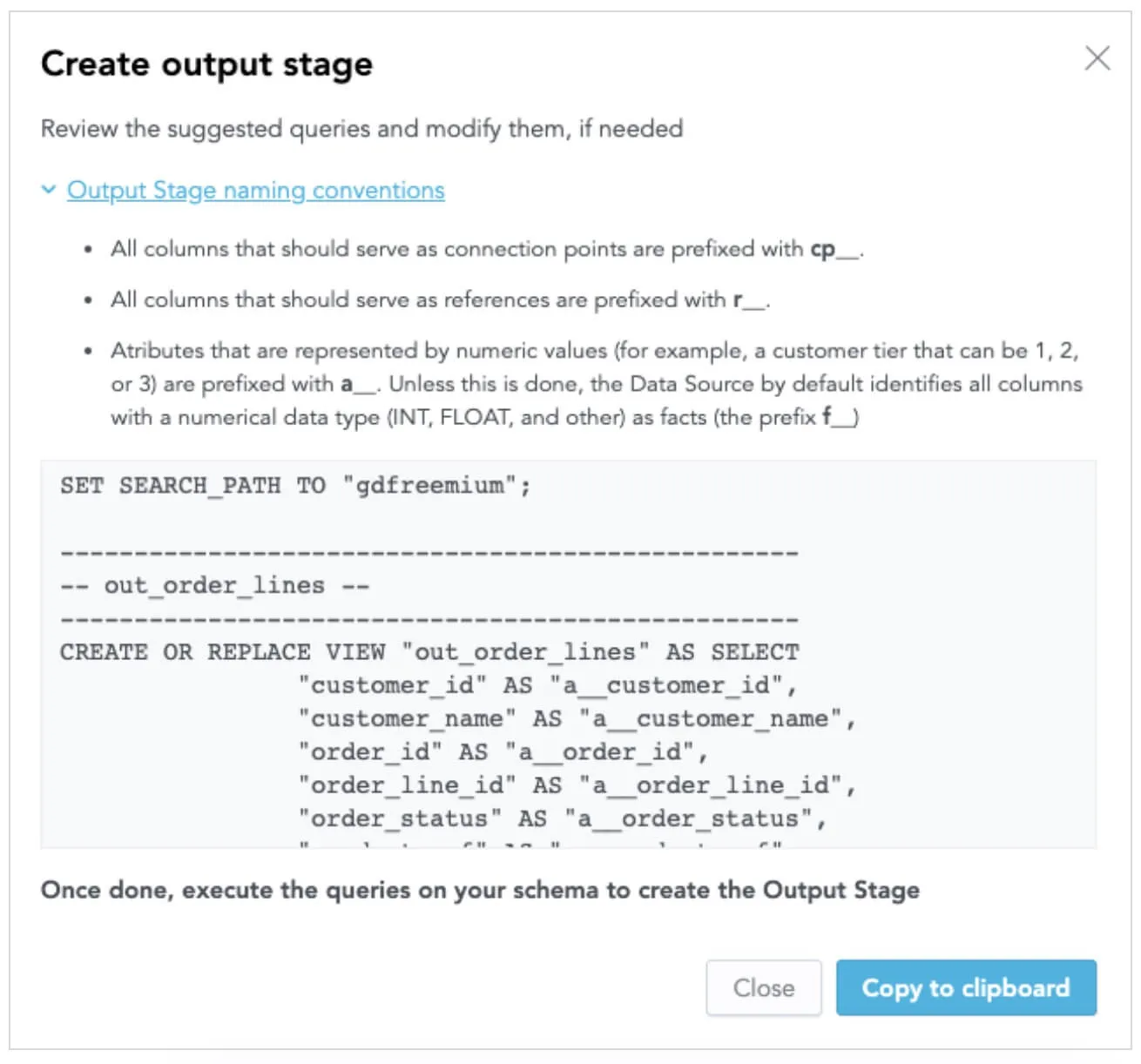Click the connection points cp__ bullet text
The width and height of the screenshot is (1141, 1064).
tap(486, 249)
